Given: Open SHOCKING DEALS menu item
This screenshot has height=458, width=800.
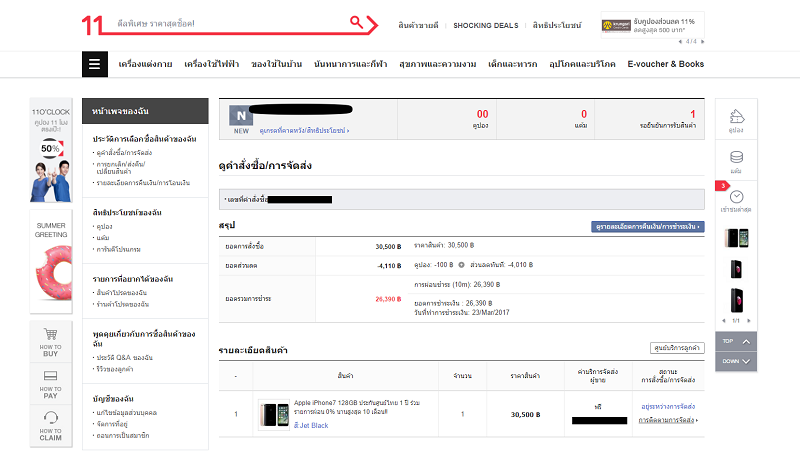Looking at the screenshot, I should 485,24.
